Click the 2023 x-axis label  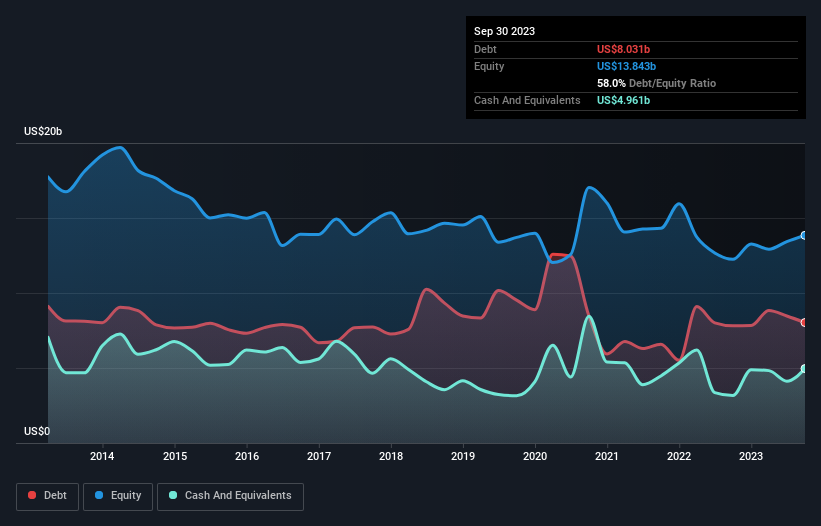point(751,456)
